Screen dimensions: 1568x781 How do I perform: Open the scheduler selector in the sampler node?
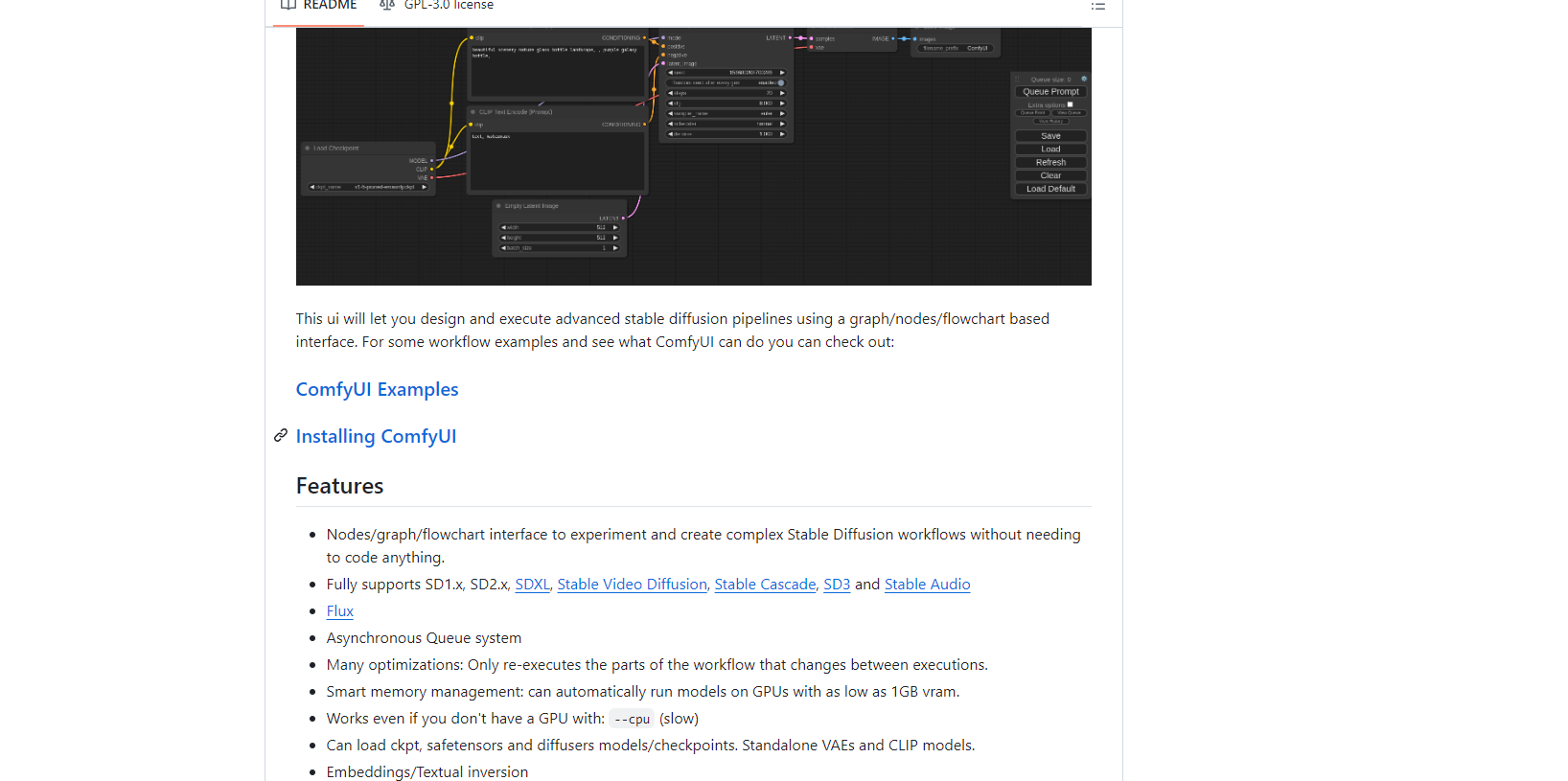pyautogui.click(x=727, y=124)
